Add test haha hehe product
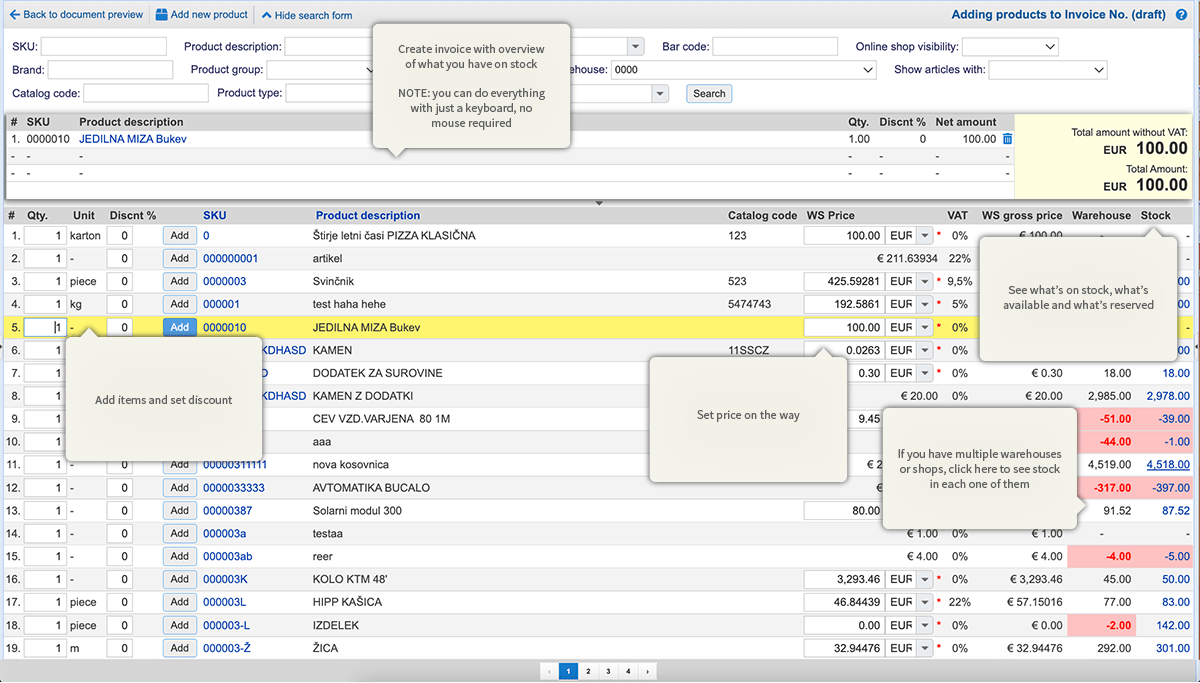Image resolution: width=1200 pixels, height=683 pixels. [x=180, y=304]
